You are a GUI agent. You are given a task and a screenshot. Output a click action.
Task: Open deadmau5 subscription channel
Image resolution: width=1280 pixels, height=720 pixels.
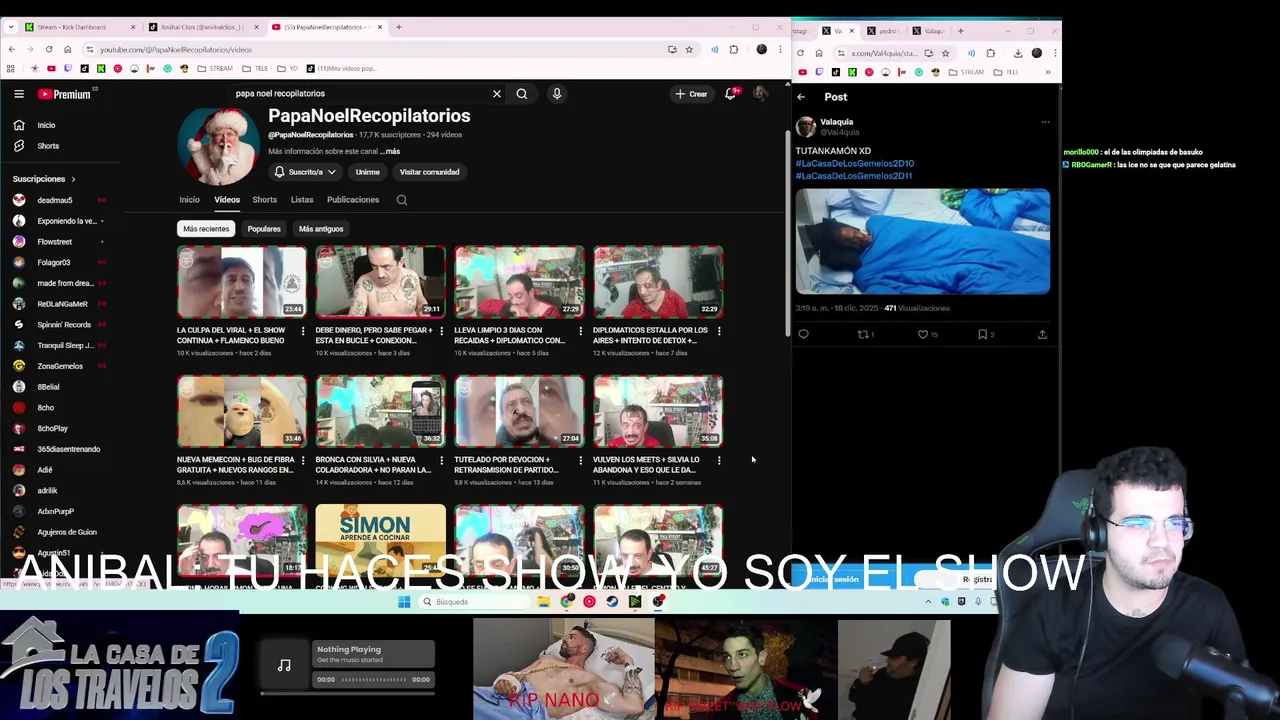[55, 200]
